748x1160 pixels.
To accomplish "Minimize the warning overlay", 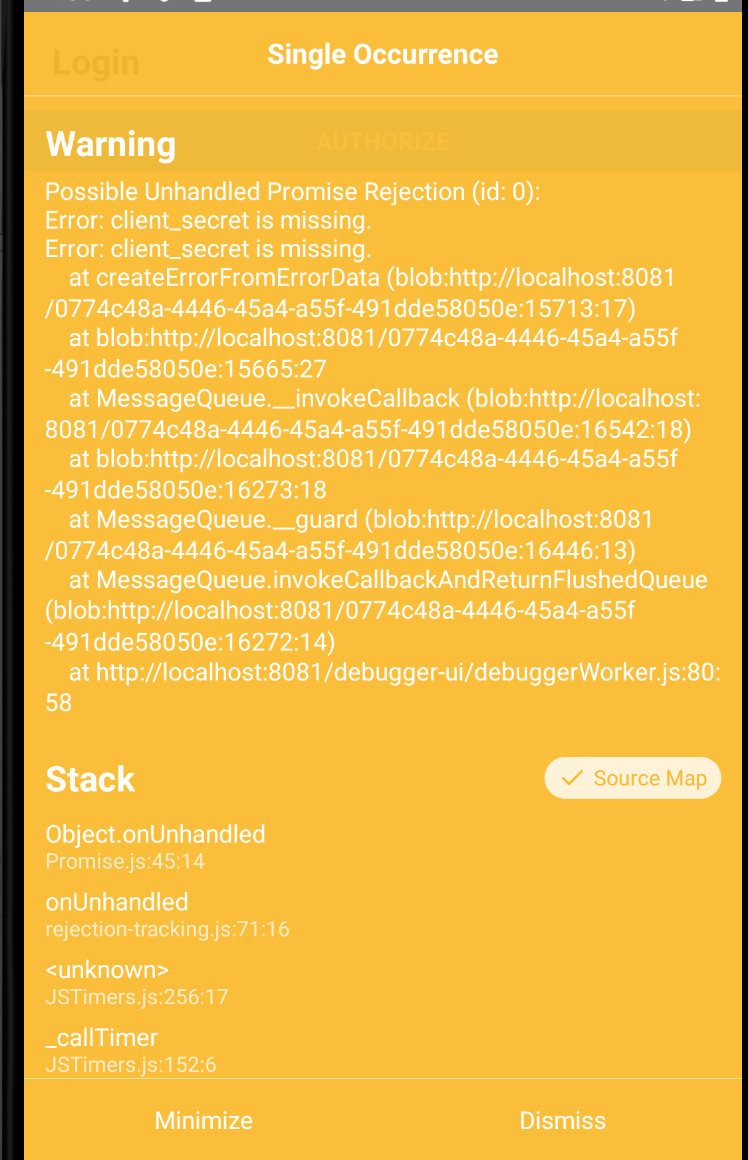I will [203, 1121].
